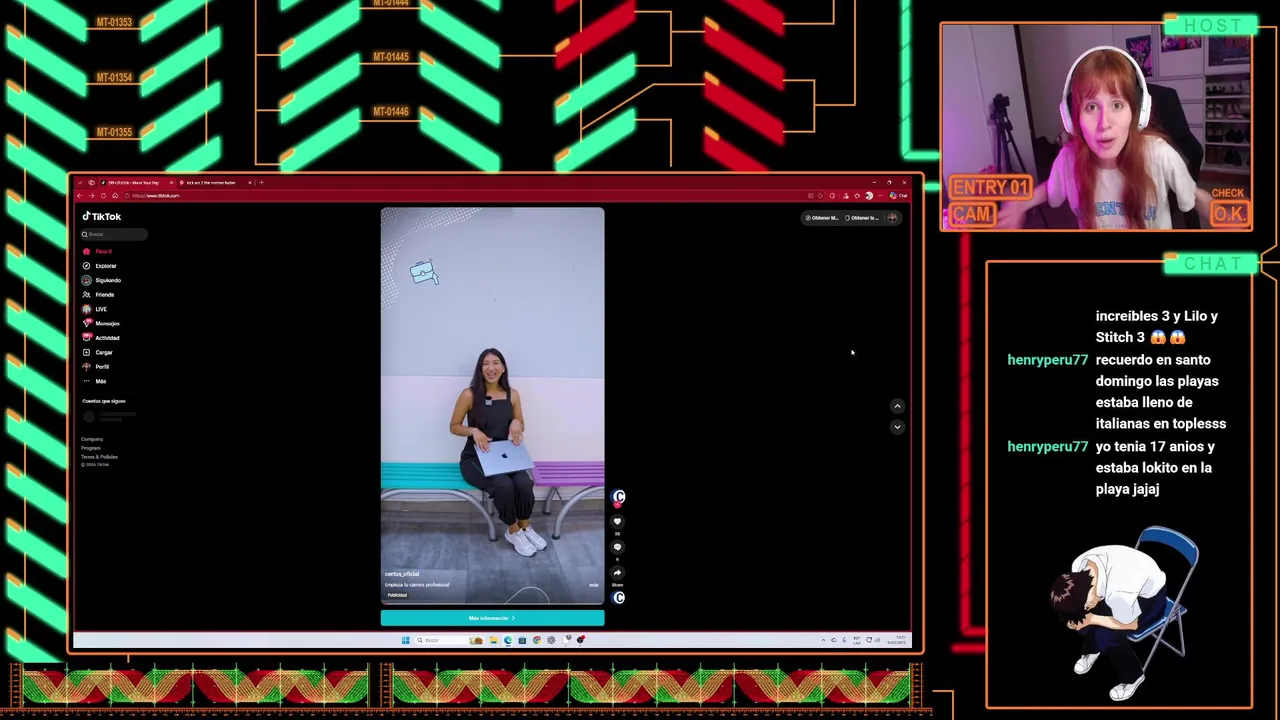Open Chrome from the taskbar
Viewport: 1280px width, 720px height.
click(x=537, y=640)
